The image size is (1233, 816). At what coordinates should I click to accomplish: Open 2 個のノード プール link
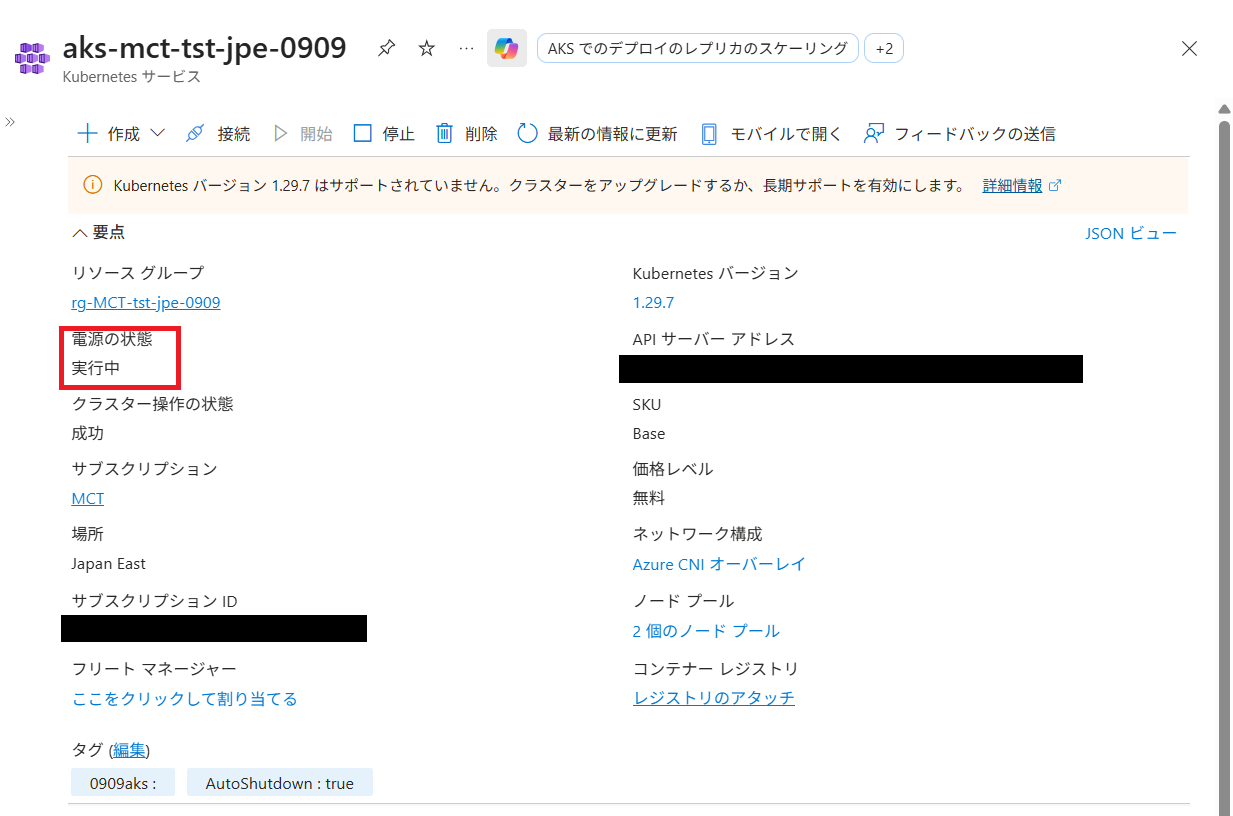[x=706, y=631]
